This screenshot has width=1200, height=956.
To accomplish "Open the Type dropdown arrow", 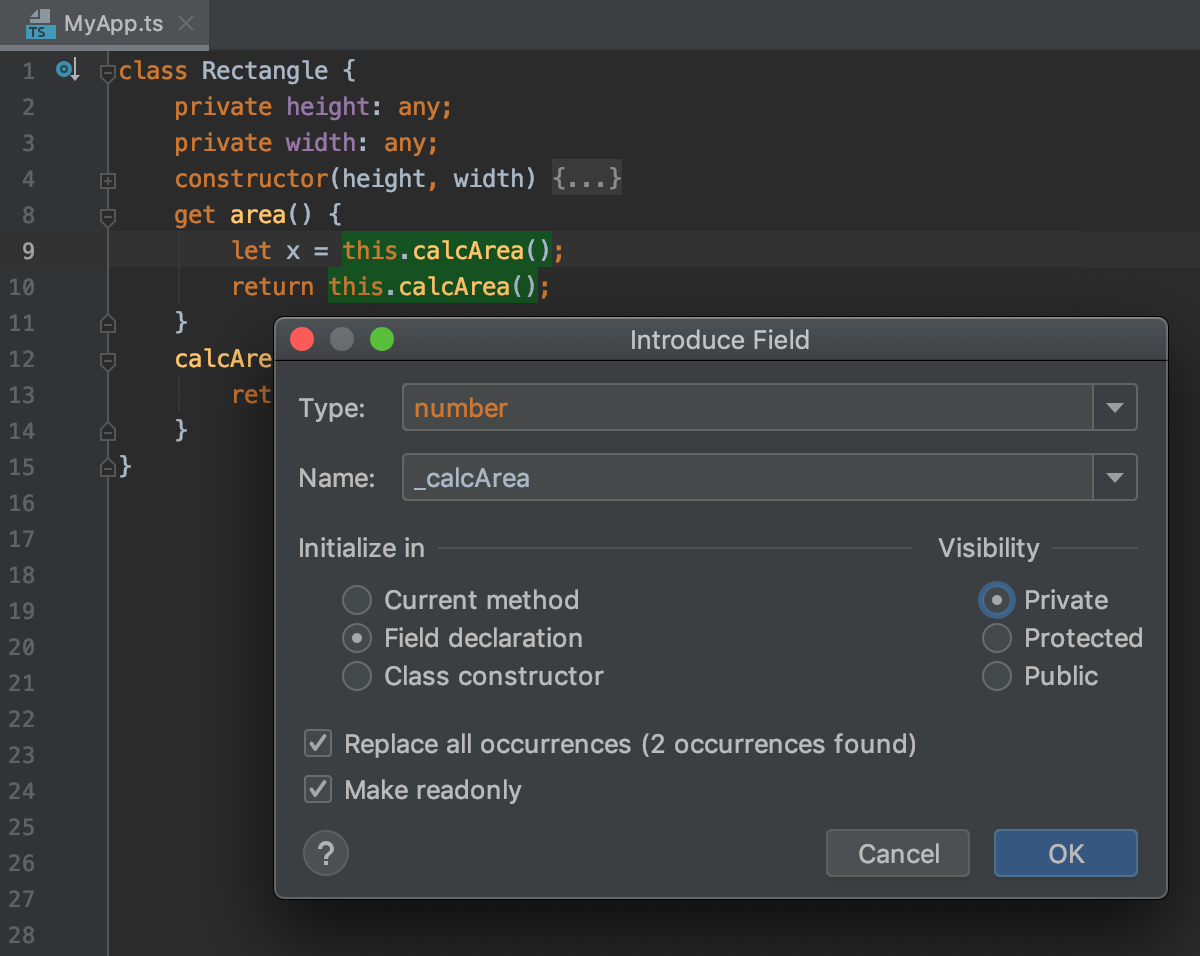I will [1115, 407].
